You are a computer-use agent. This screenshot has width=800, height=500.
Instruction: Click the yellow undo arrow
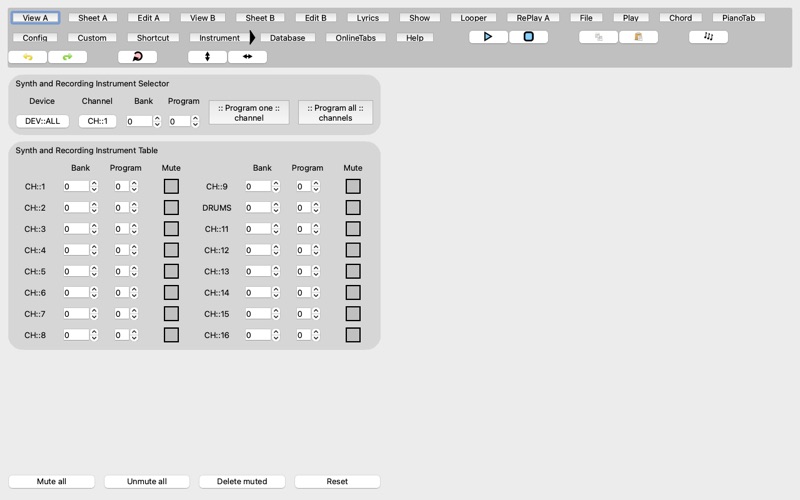pyautogui.click(x=28, y=57)
